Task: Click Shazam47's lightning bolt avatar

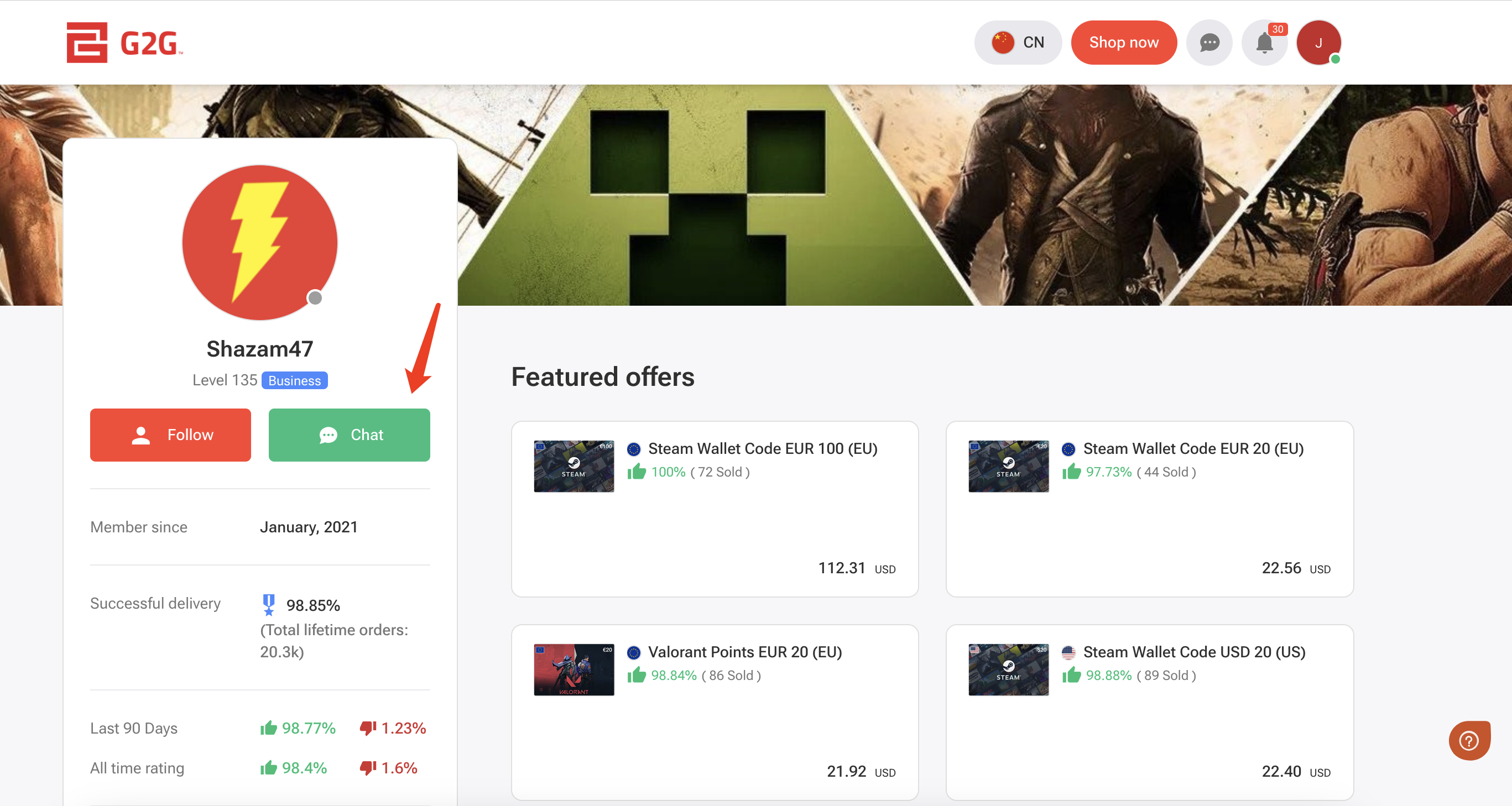Action: (x=259, y=242)
